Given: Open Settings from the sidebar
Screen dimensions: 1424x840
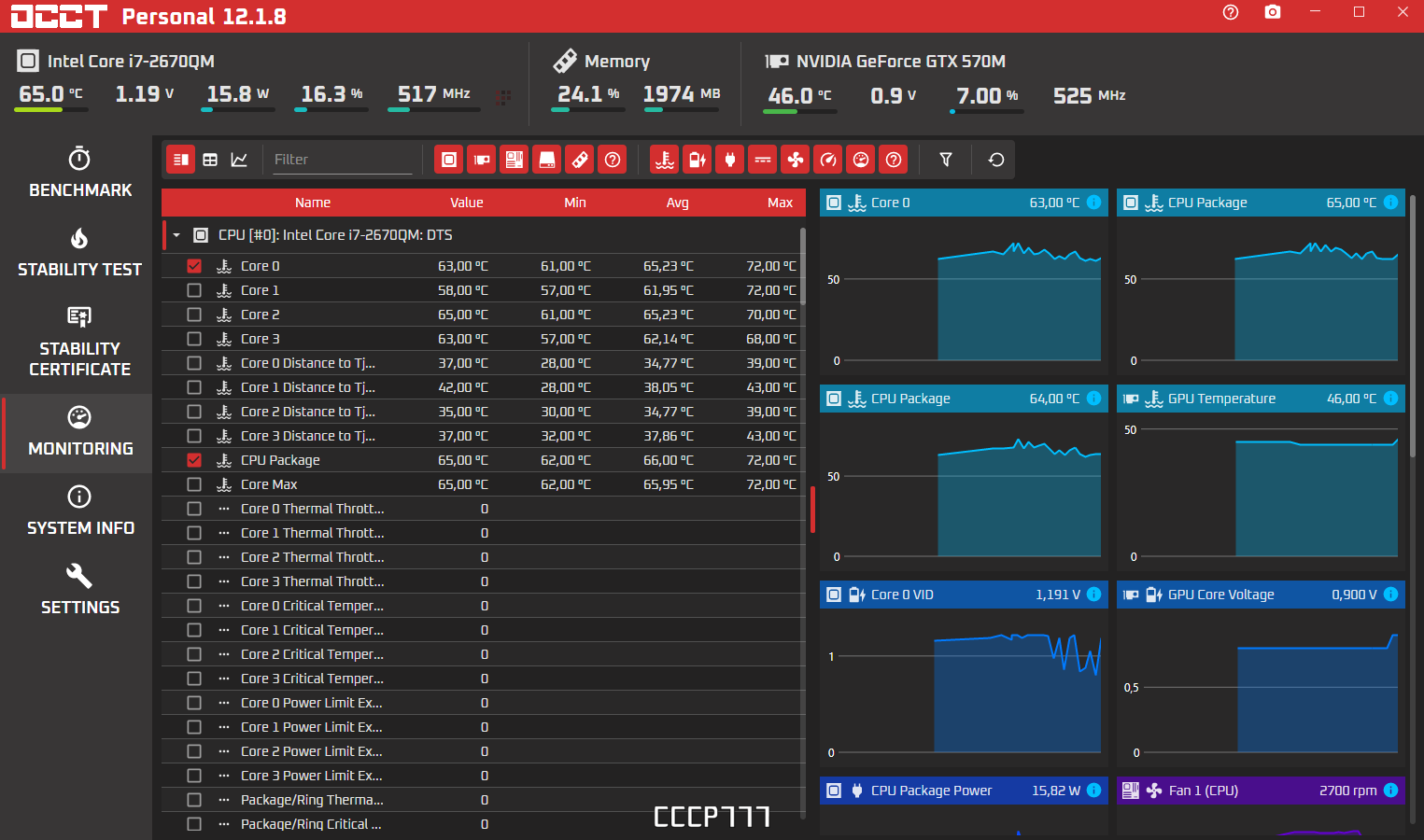Looking at the screenshot, I should [x=79, y=590].
